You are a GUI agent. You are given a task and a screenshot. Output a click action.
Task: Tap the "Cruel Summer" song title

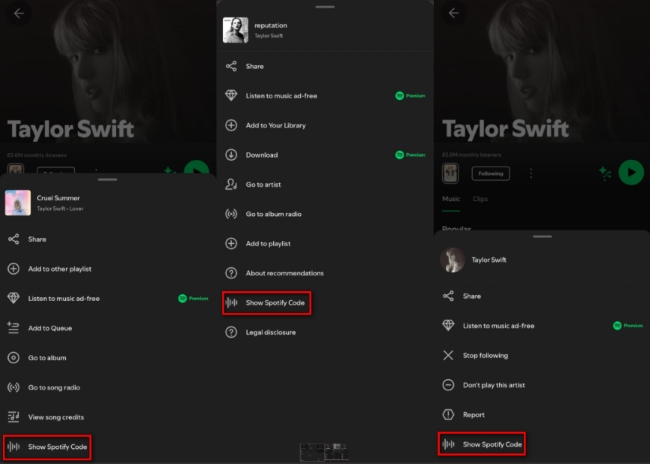point(58,198)
